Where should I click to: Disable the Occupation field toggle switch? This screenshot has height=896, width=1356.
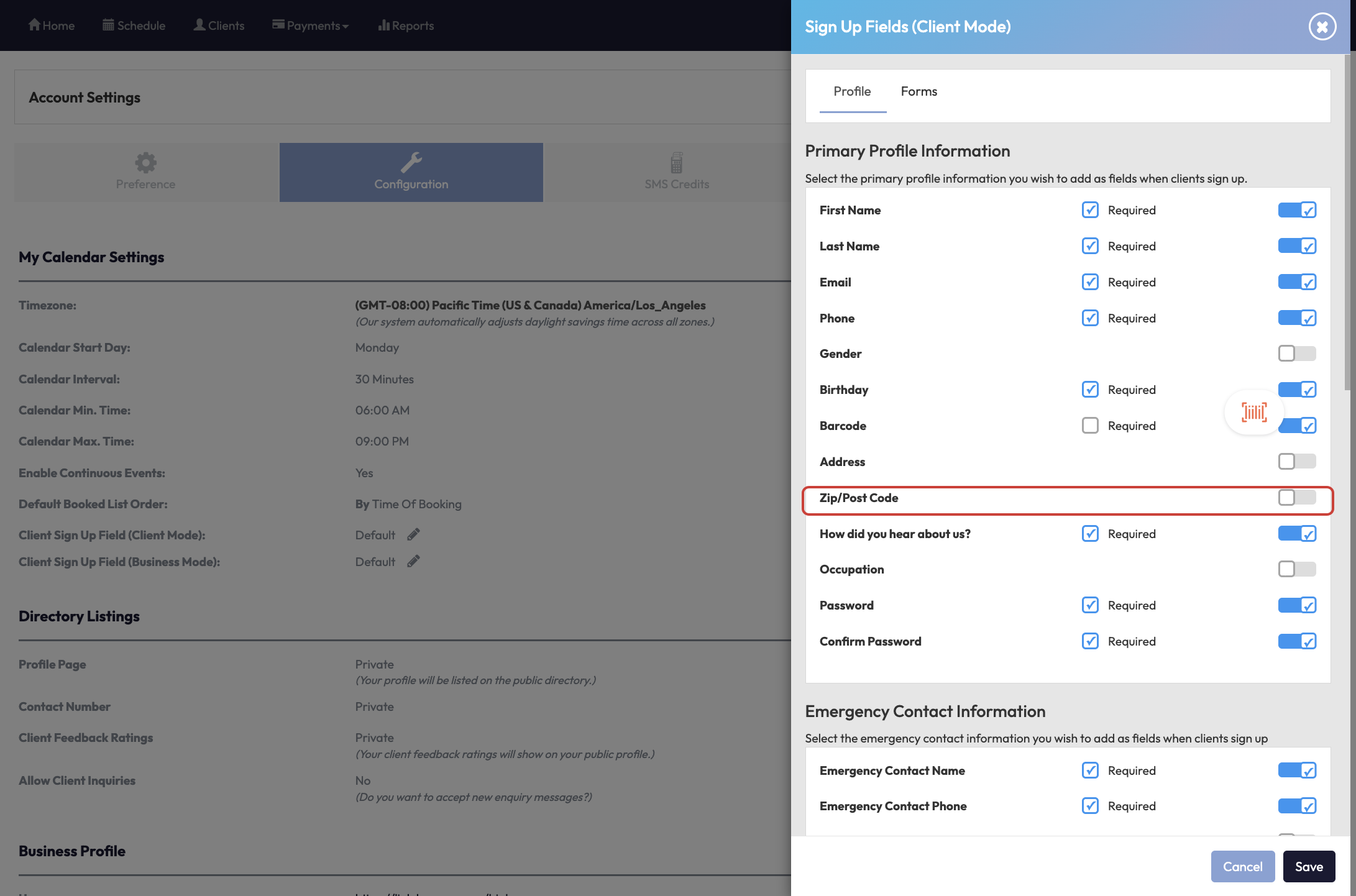point(1296,569)
